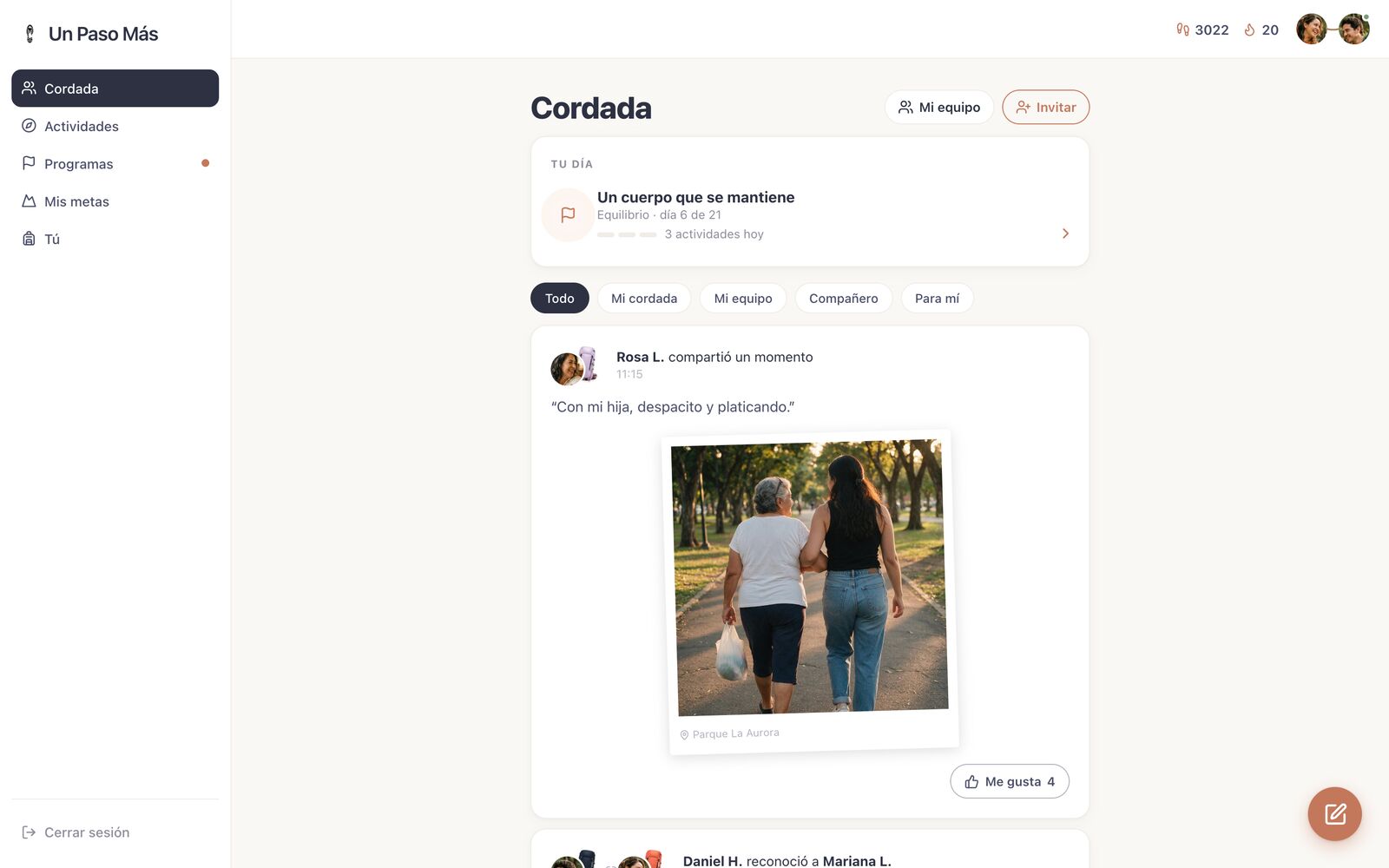Click the streak count value 20
Image resolution: width=1389 pixels, height=868 pixels.
[1270, 30]
